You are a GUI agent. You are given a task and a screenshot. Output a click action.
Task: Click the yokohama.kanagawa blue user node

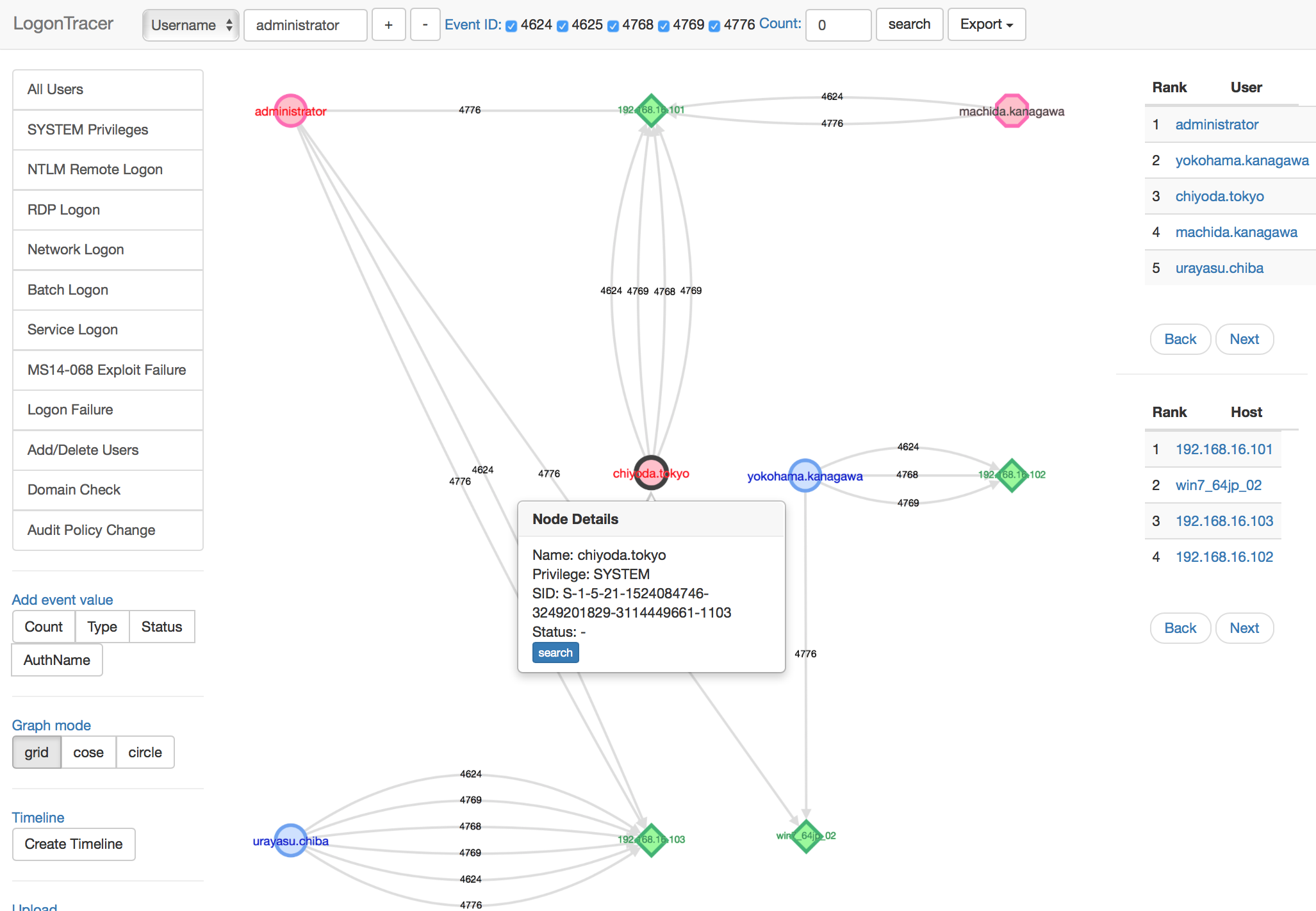pos(805,475)
